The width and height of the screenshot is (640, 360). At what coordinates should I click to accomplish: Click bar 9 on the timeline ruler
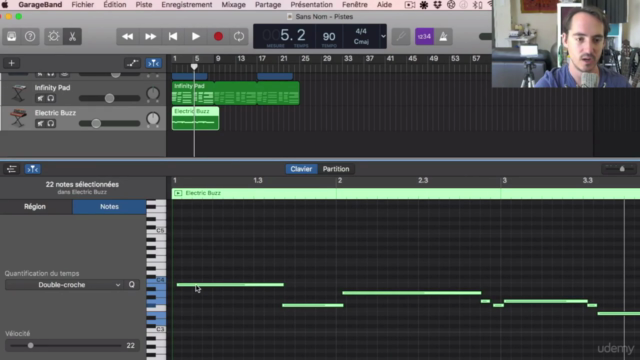[218, 58]
